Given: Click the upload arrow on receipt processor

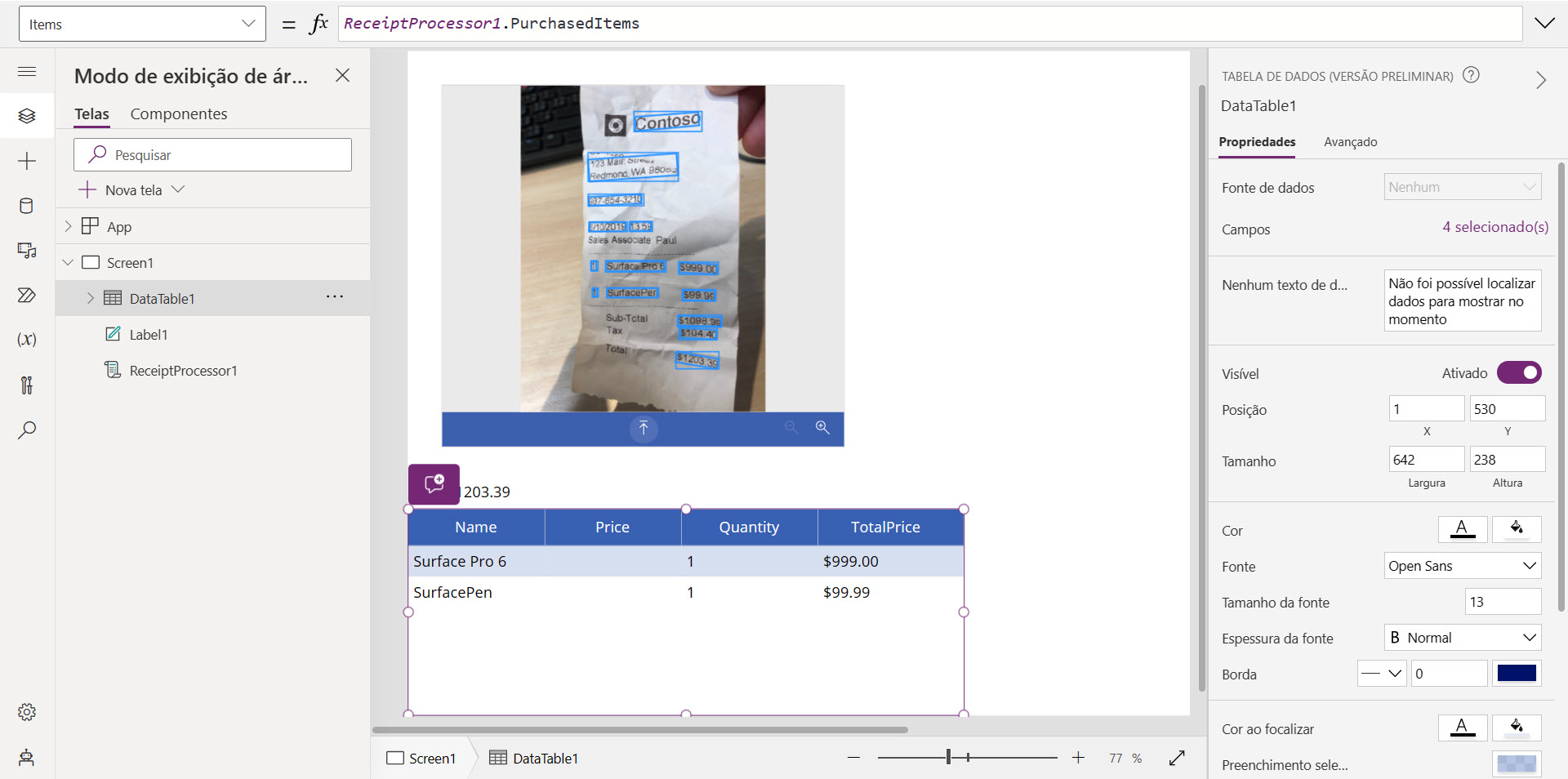Looking at the screenshot, I should (644, 428).
